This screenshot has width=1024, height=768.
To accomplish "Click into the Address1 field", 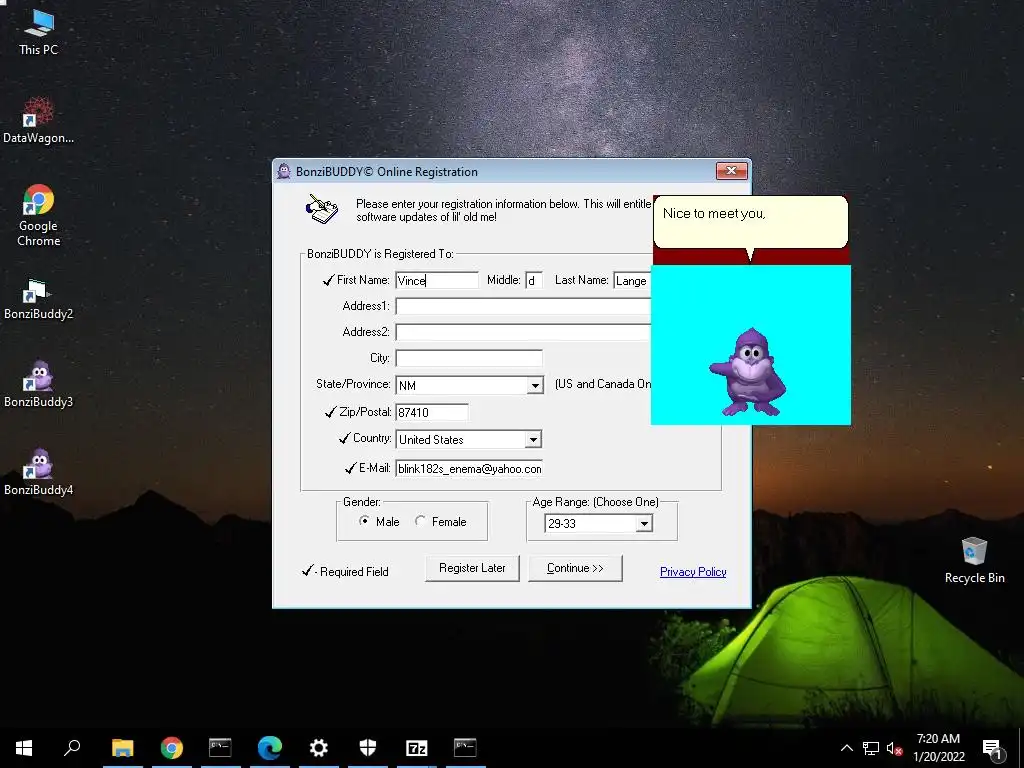I will [523, 306].
